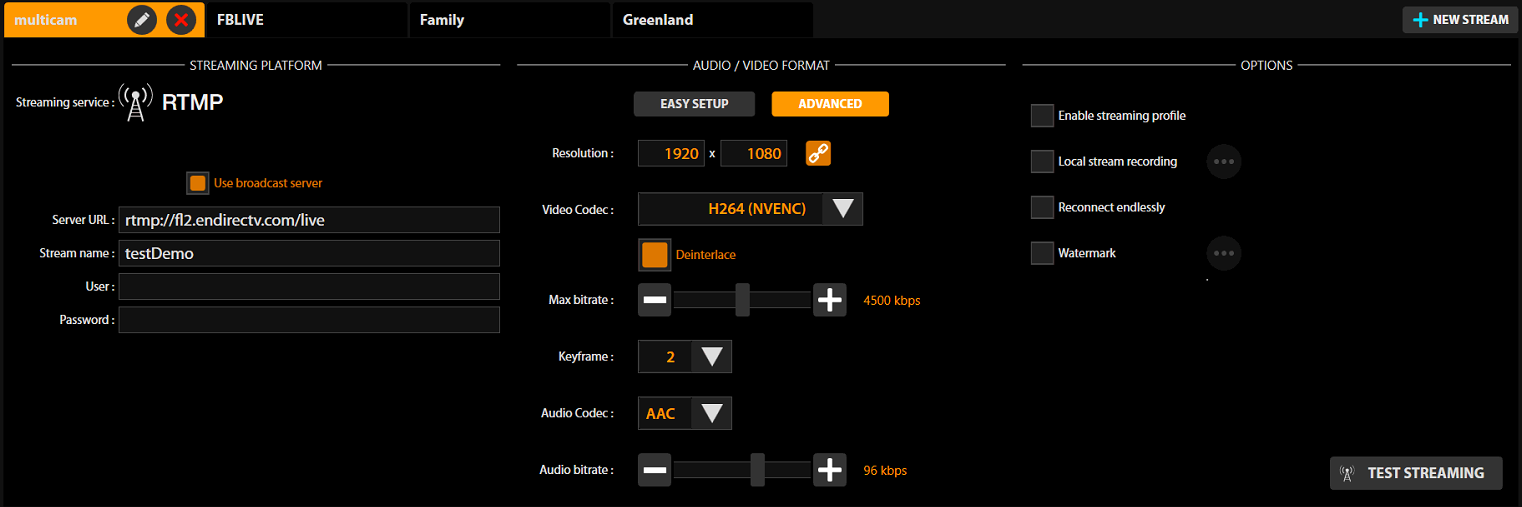
Task: Open Local stream recording options ellipsis
Action: click(1223, 161)
